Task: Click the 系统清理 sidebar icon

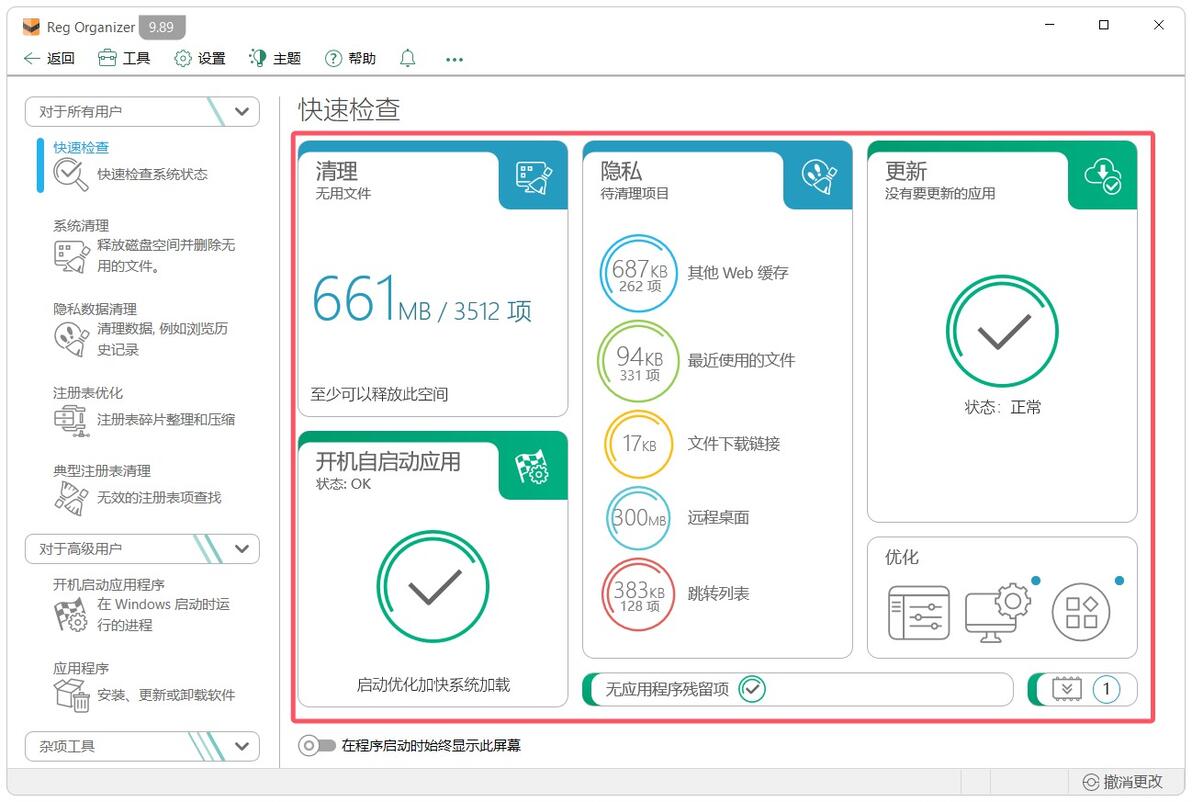Action: pyautogui.click(x=71, y=256)
